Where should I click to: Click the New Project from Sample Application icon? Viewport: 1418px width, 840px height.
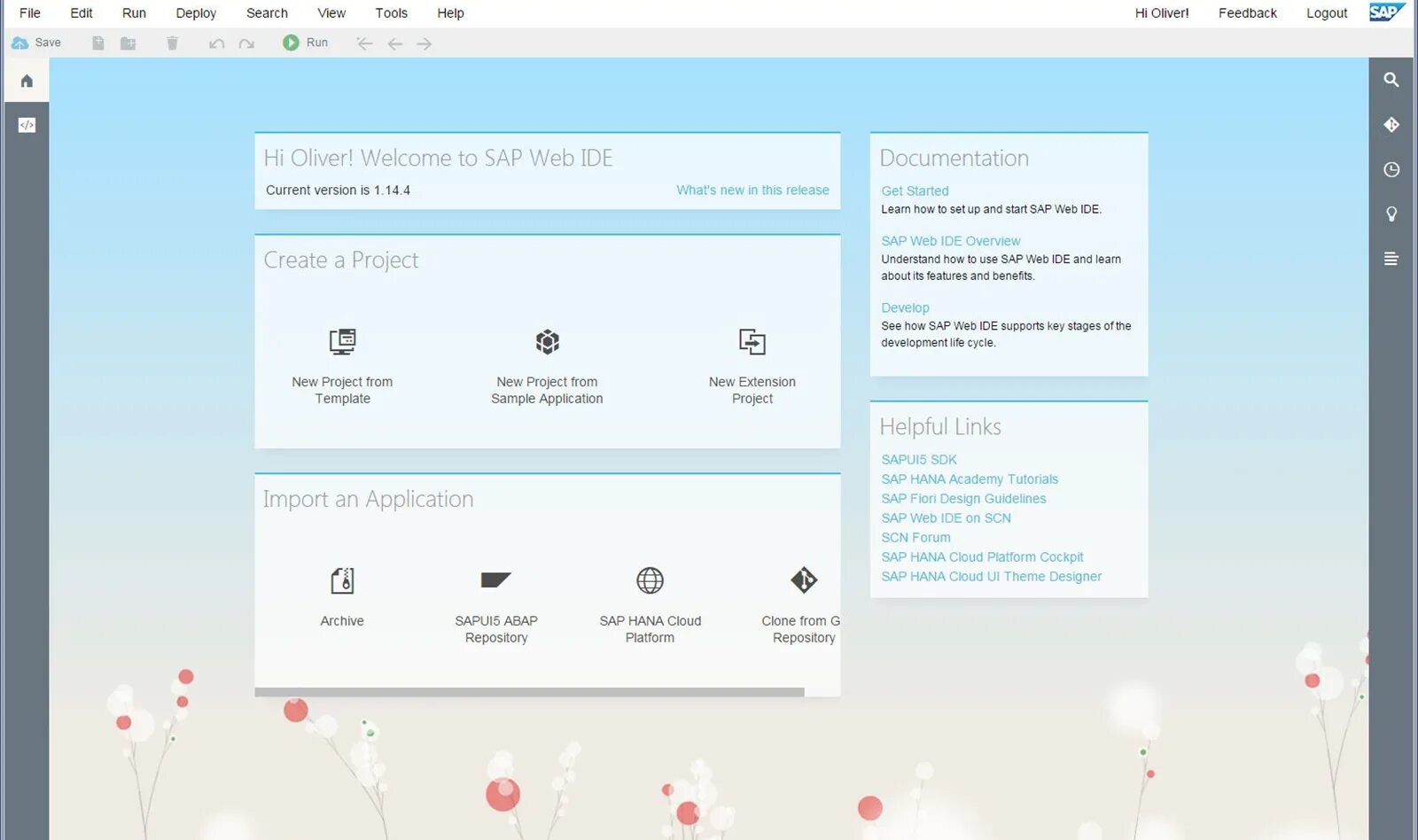[548, 341]
